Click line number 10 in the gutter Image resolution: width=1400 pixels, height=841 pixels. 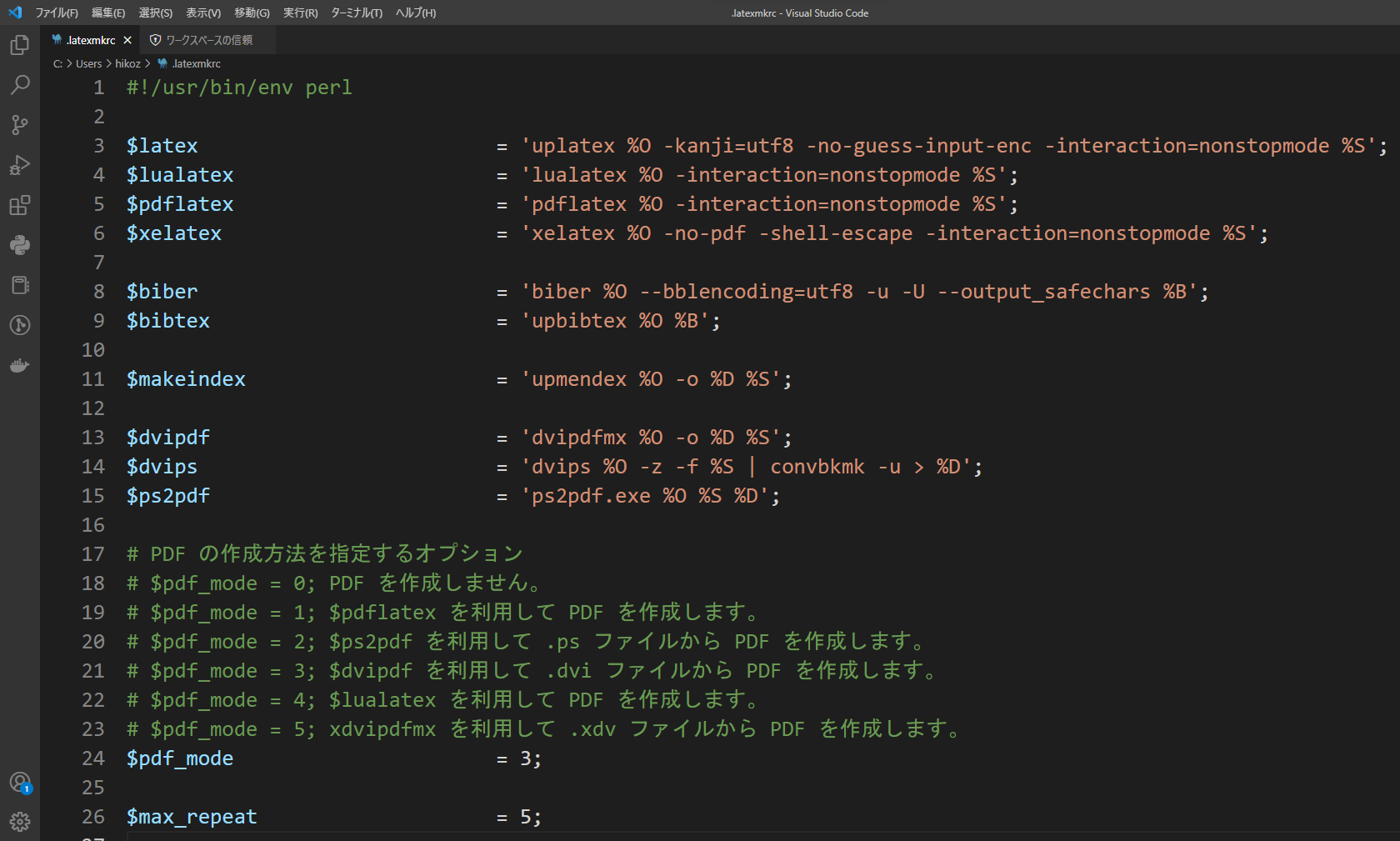(x=93, y=350)
